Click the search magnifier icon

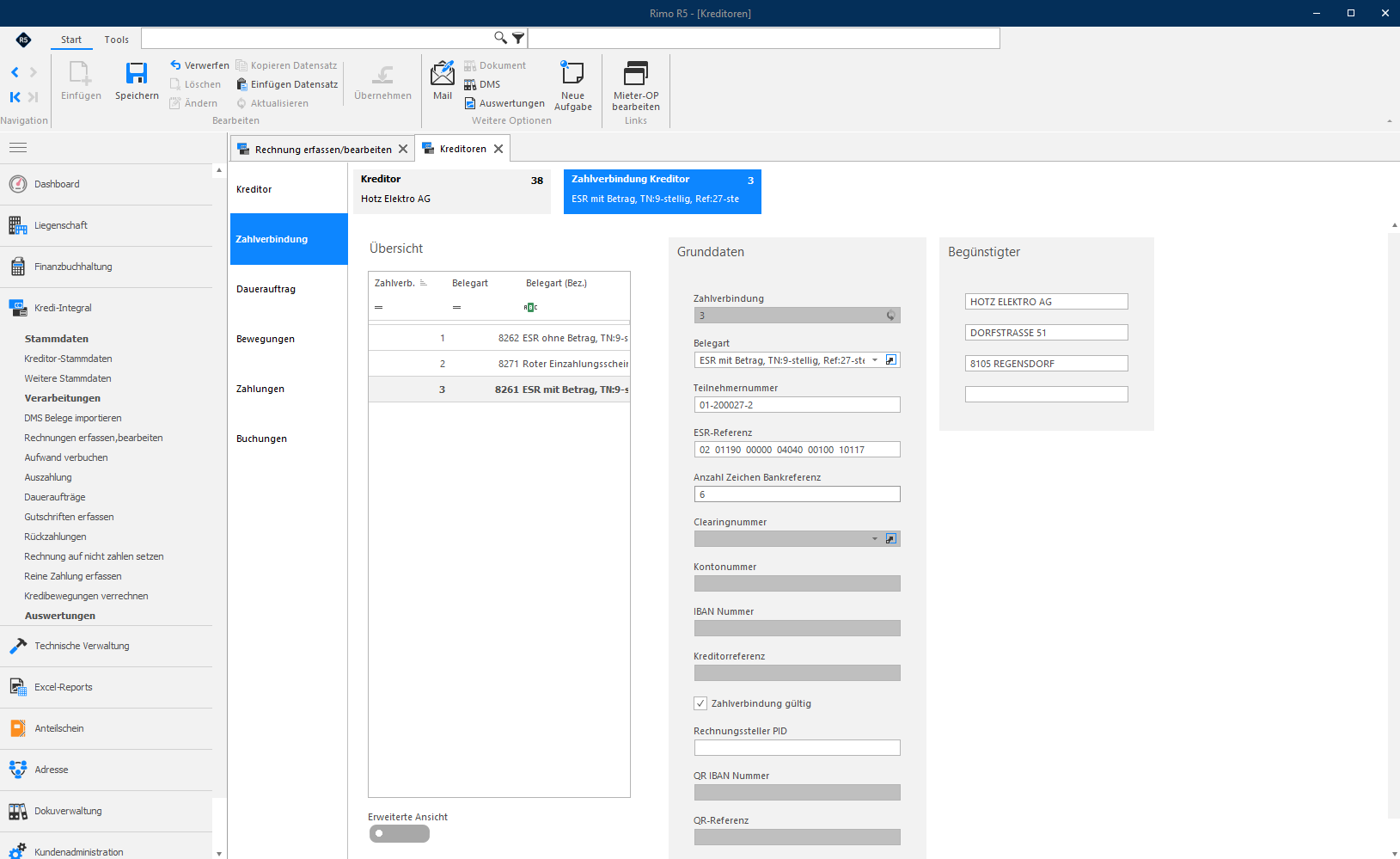pos(500,38)
